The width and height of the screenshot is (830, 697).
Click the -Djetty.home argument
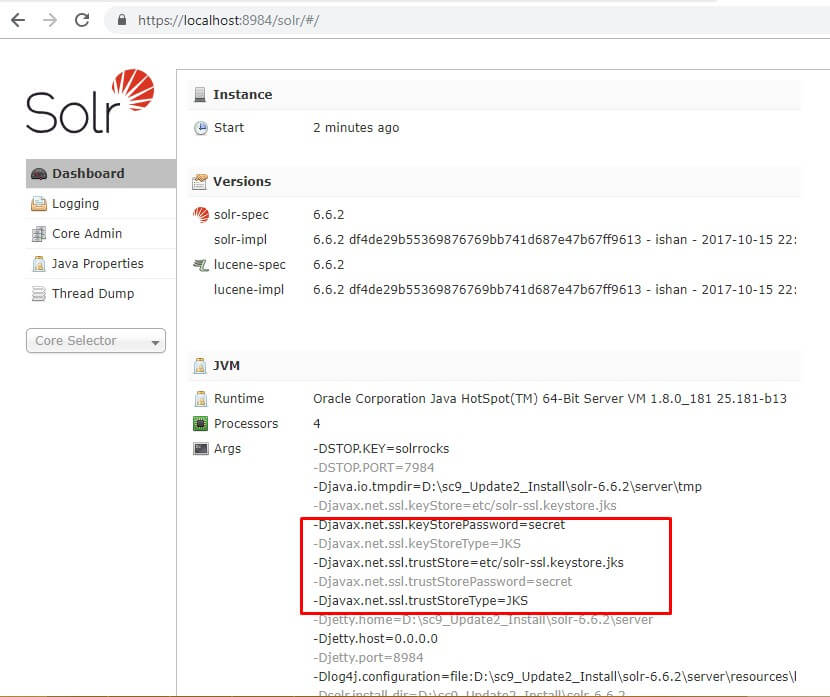[x=483, y=620]
